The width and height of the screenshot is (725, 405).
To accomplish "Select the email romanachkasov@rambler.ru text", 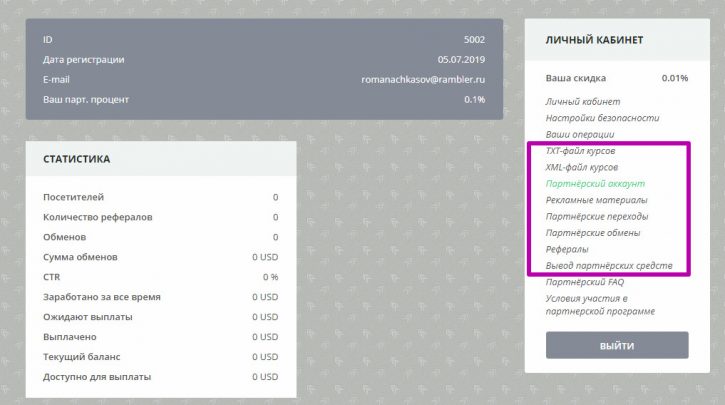I will (x=423, y=80).
